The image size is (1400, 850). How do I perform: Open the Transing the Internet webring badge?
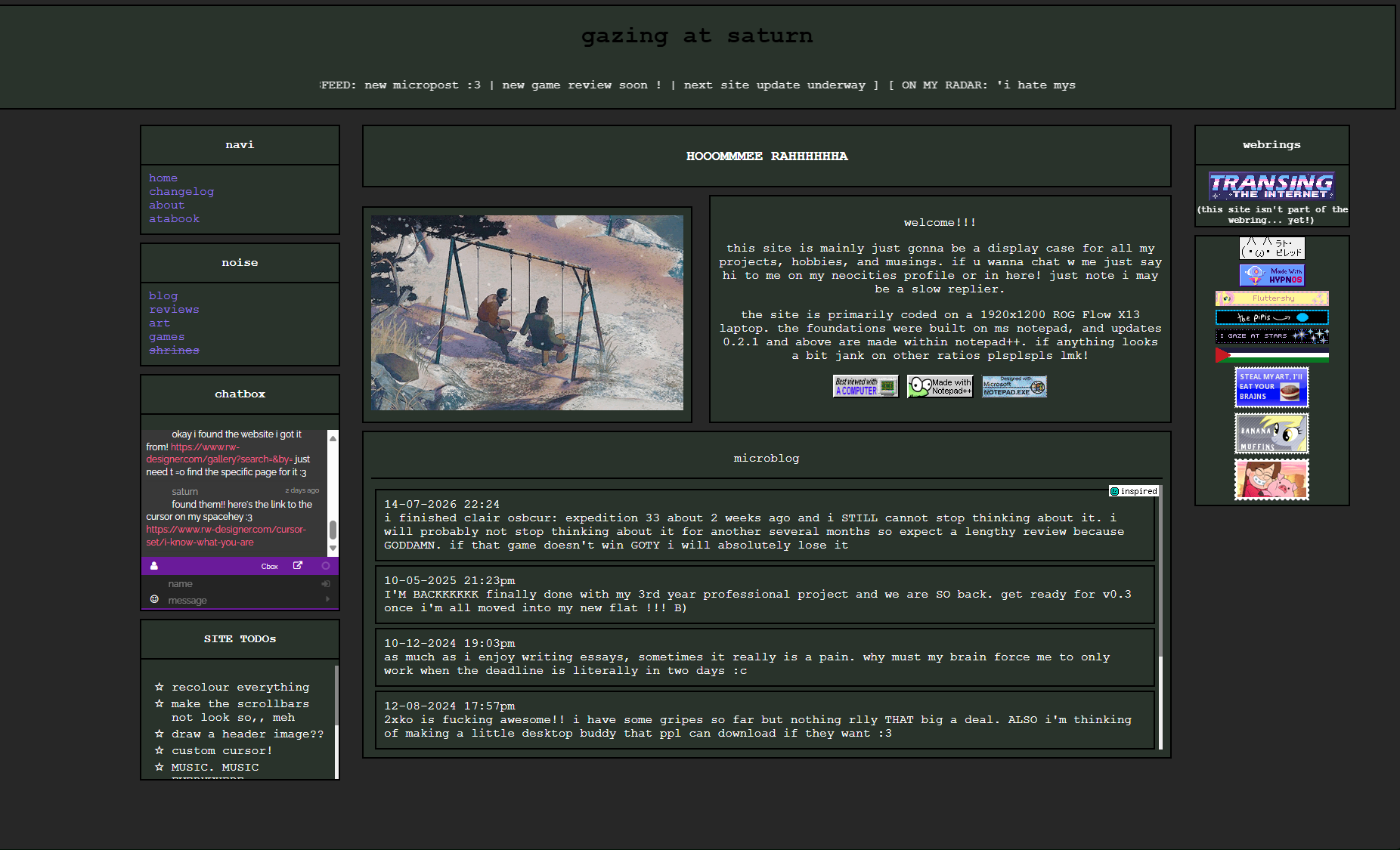click(x=1271, y=186)
